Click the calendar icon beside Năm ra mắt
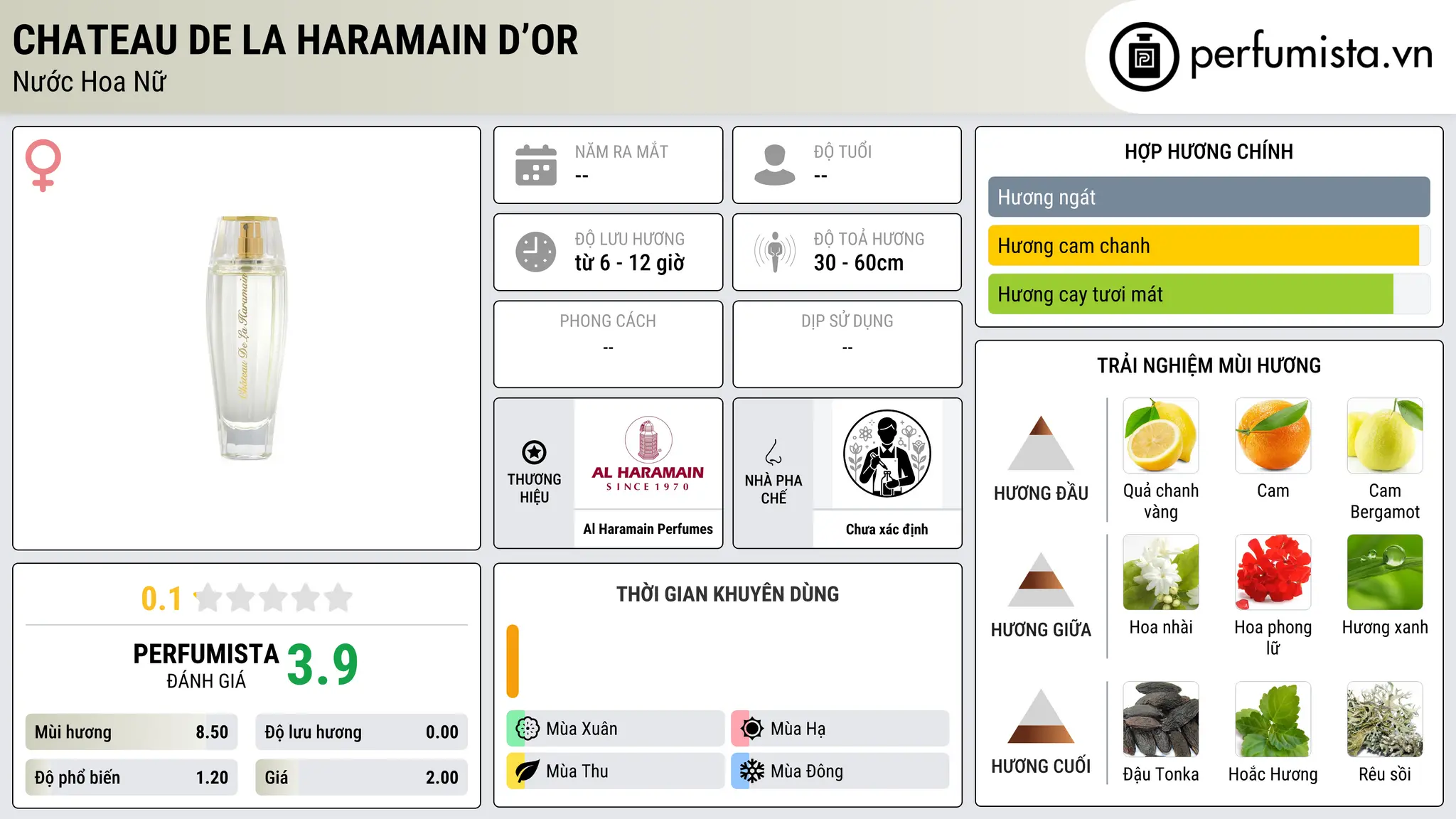The image size is (1456, 819). pos(536,165)
